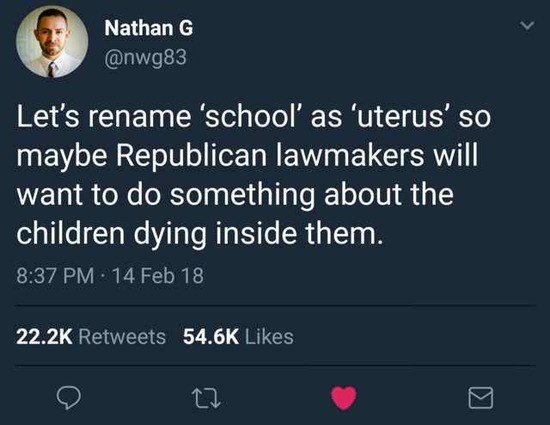Select the tweet body text paragraph

tap(253, 175)
